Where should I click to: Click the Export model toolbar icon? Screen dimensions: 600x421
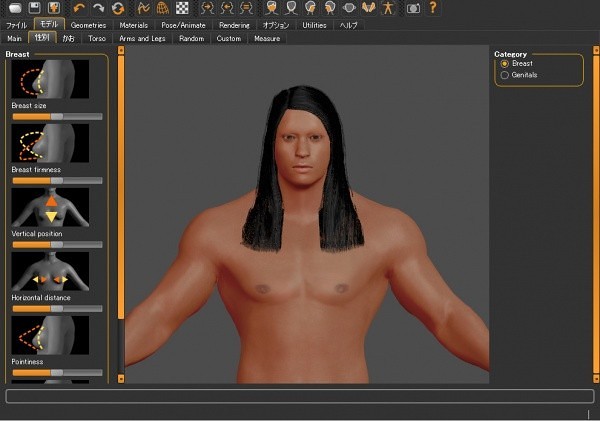[x=54, y=8]
